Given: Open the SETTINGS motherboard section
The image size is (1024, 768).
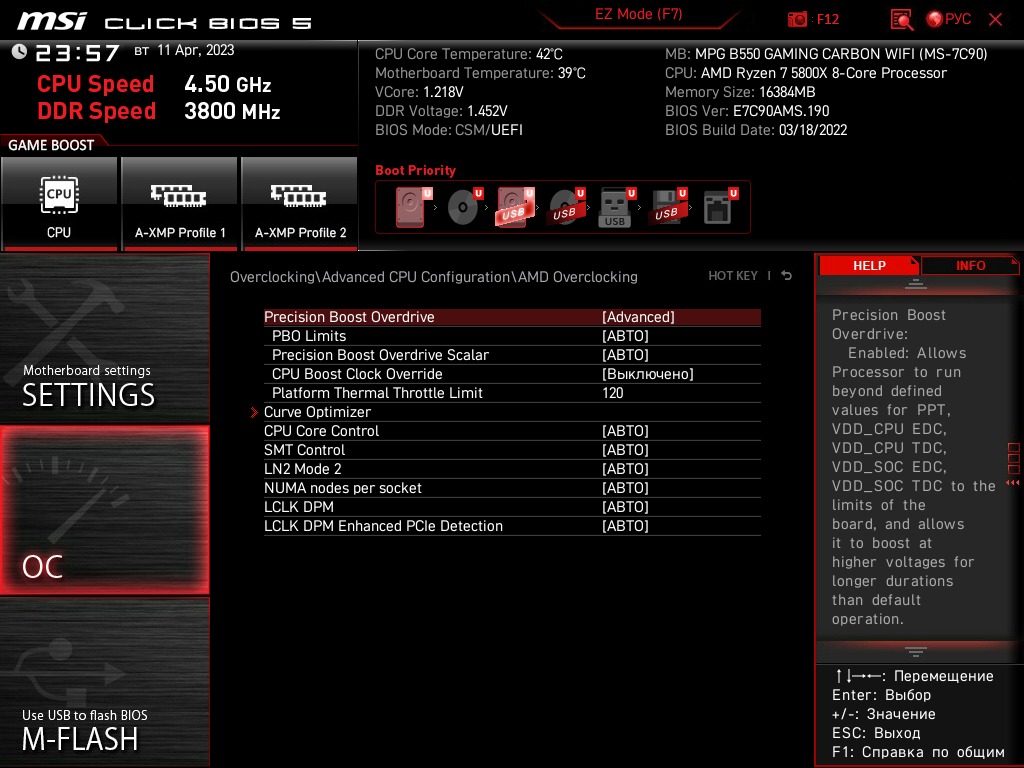Looking at the screenshot, I should coord(104,338).
